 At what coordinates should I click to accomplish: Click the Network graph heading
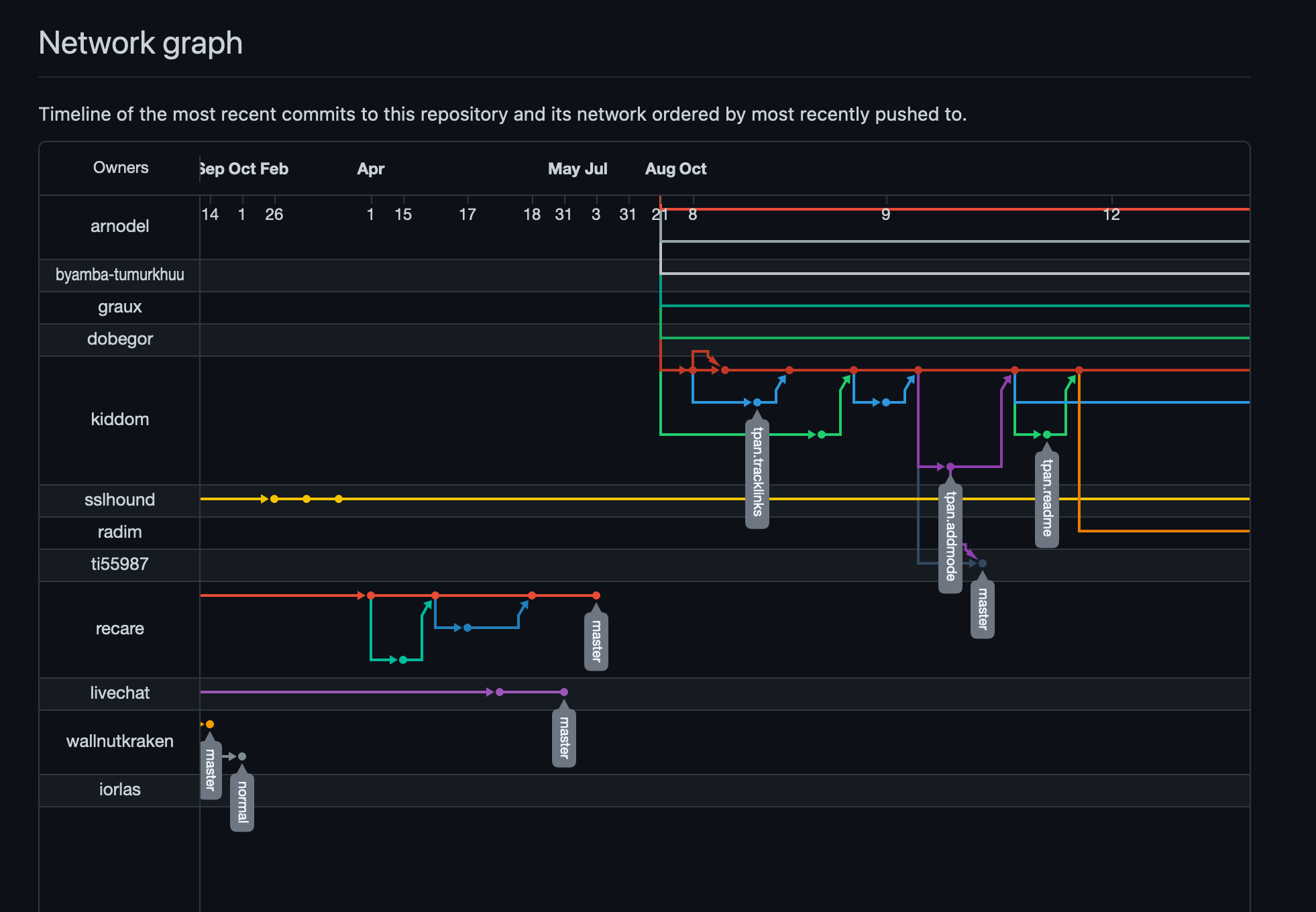(x=141, y=43)
